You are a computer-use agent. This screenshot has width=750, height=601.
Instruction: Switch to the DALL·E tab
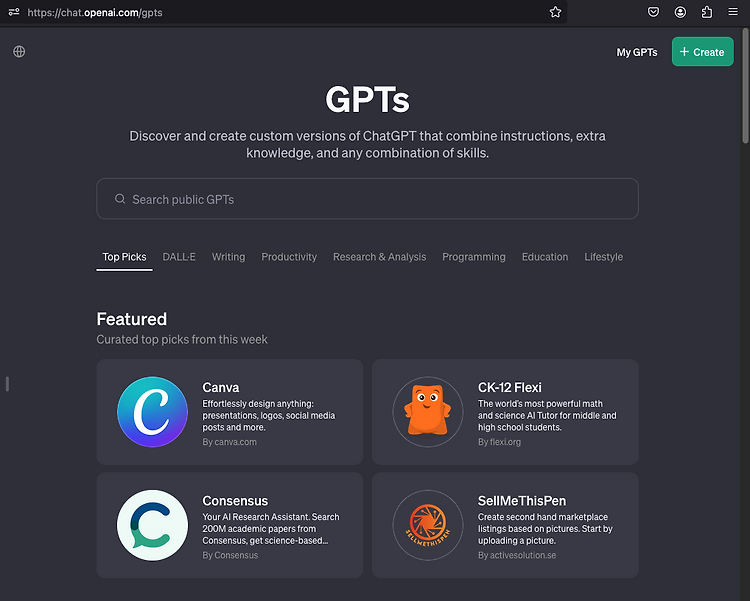(179, 257)
